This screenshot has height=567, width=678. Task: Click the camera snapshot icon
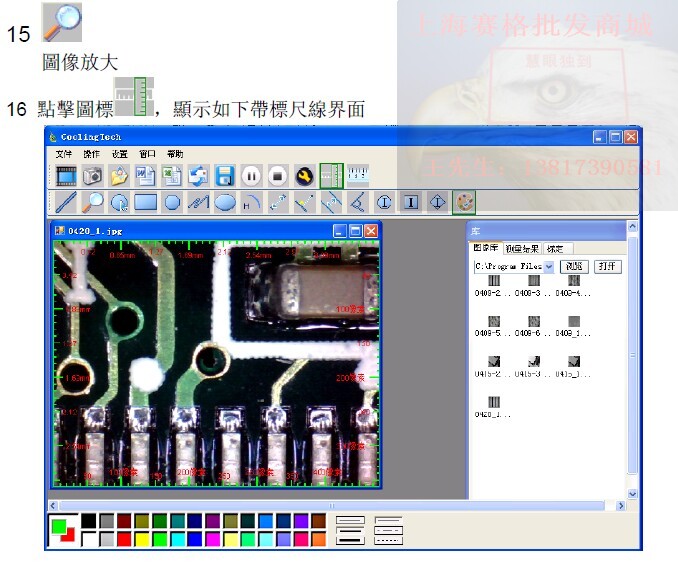[93, 176]
